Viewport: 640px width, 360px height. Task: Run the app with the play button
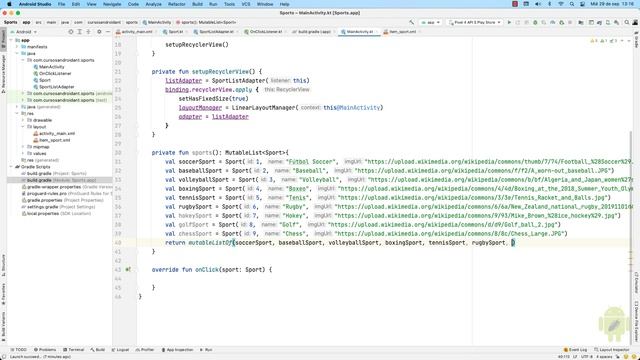pos(509,22)
